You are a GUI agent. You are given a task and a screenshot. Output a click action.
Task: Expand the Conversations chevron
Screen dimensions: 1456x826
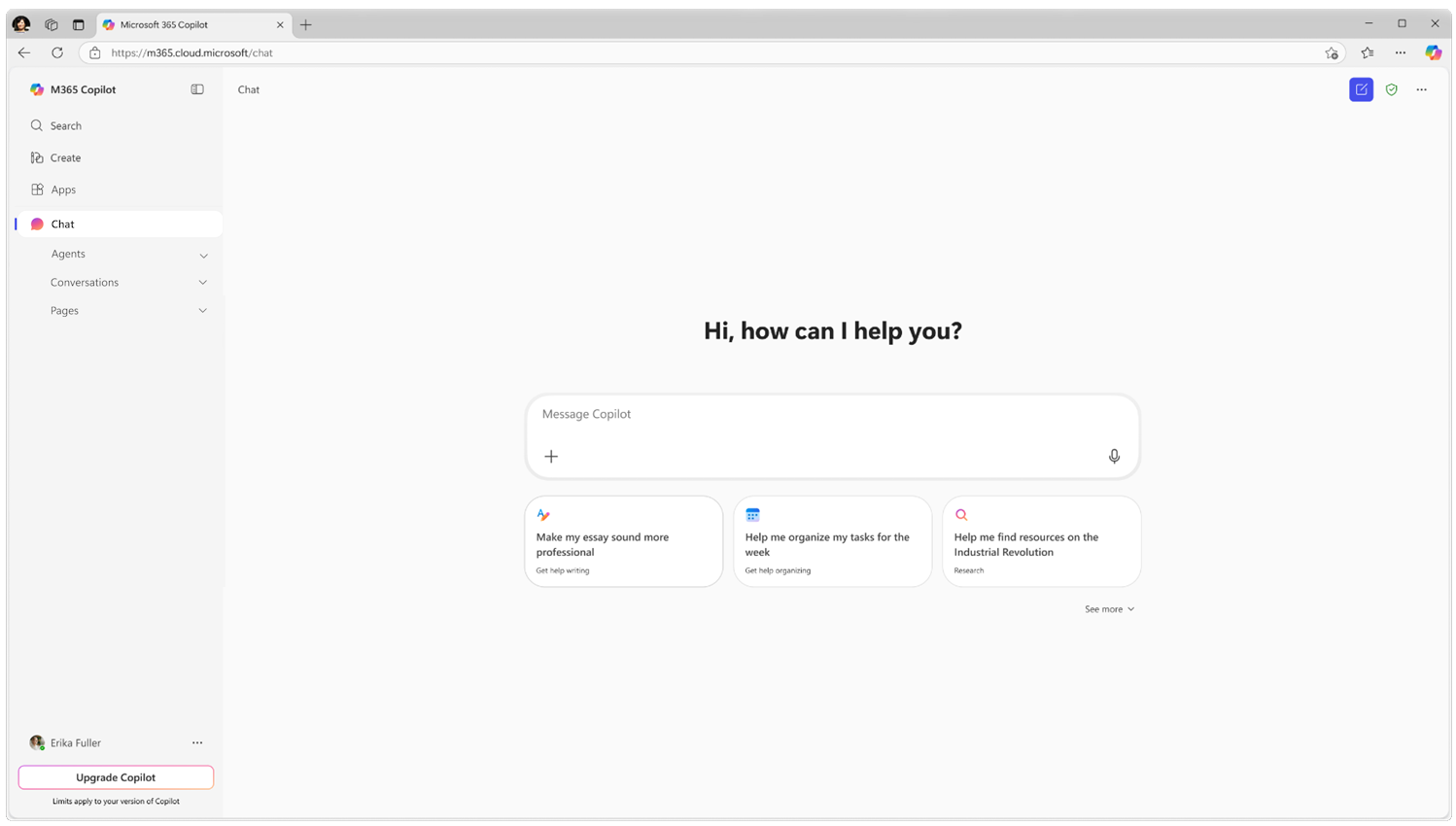coord(203,283)
